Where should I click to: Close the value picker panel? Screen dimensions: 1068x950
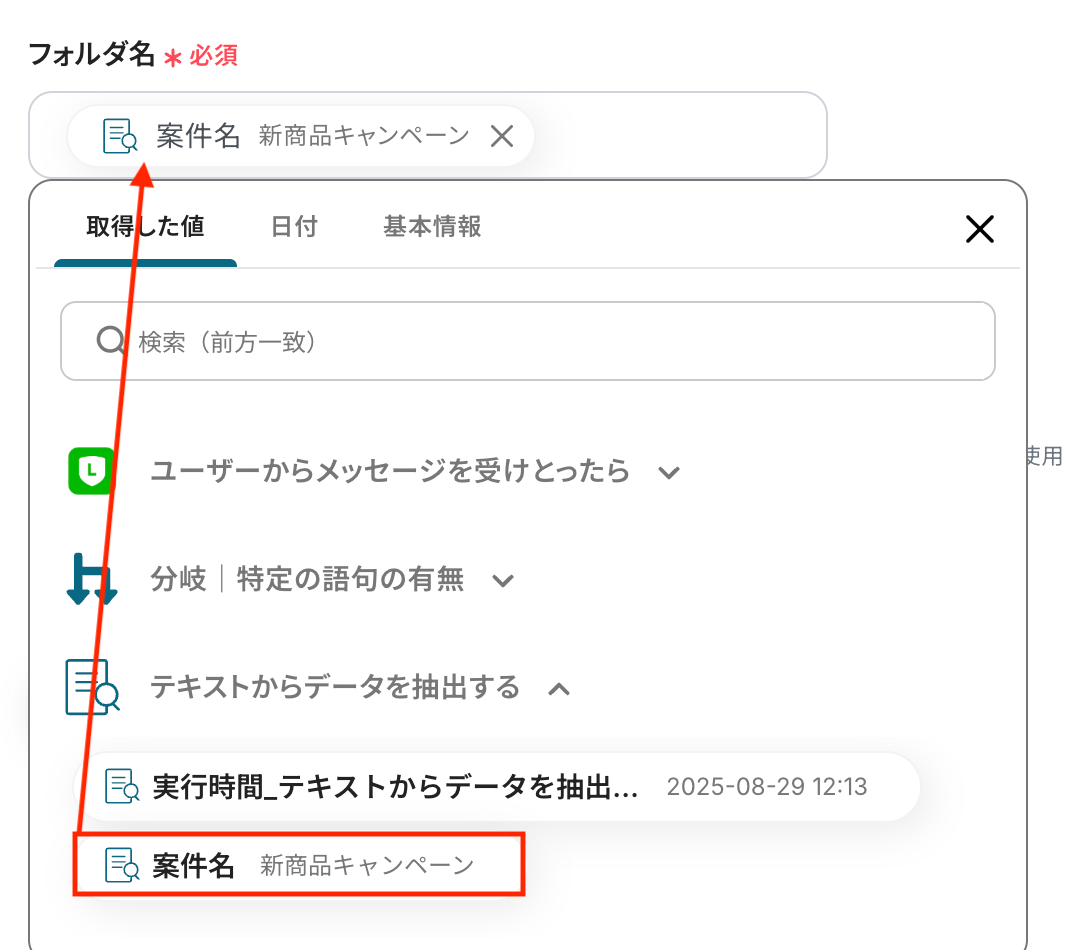(979, 229)
